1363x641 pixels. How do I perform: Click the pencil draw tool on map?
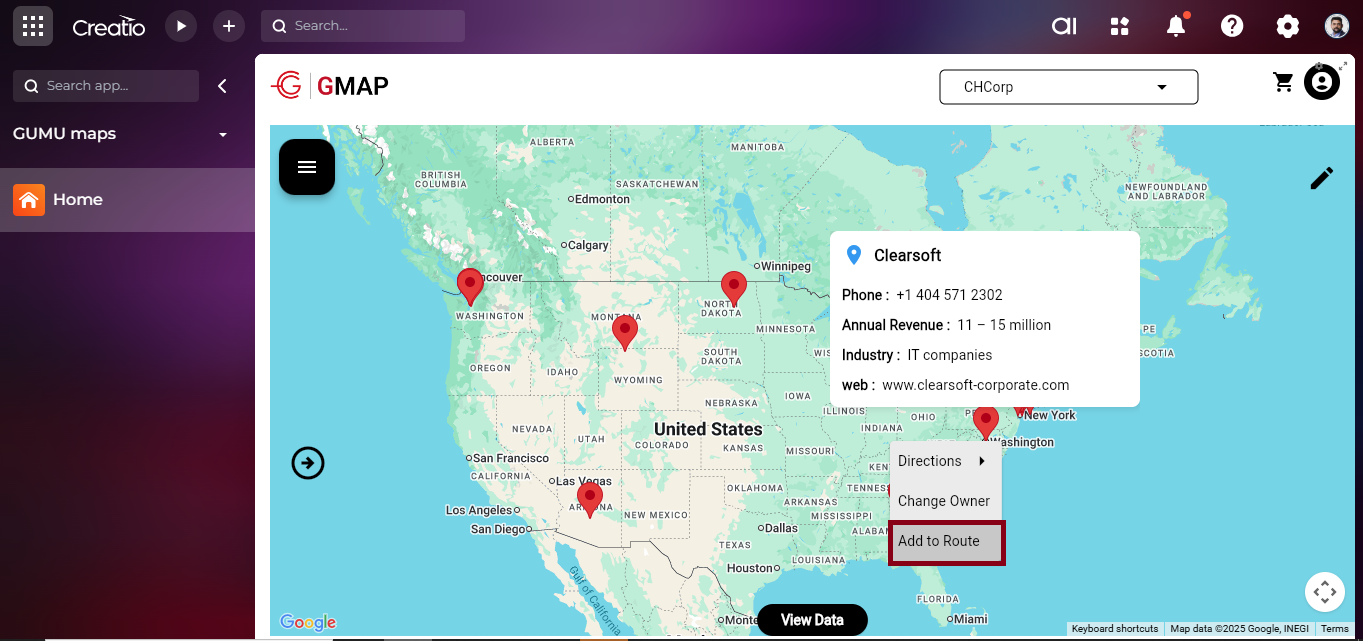coord(1321,178)
